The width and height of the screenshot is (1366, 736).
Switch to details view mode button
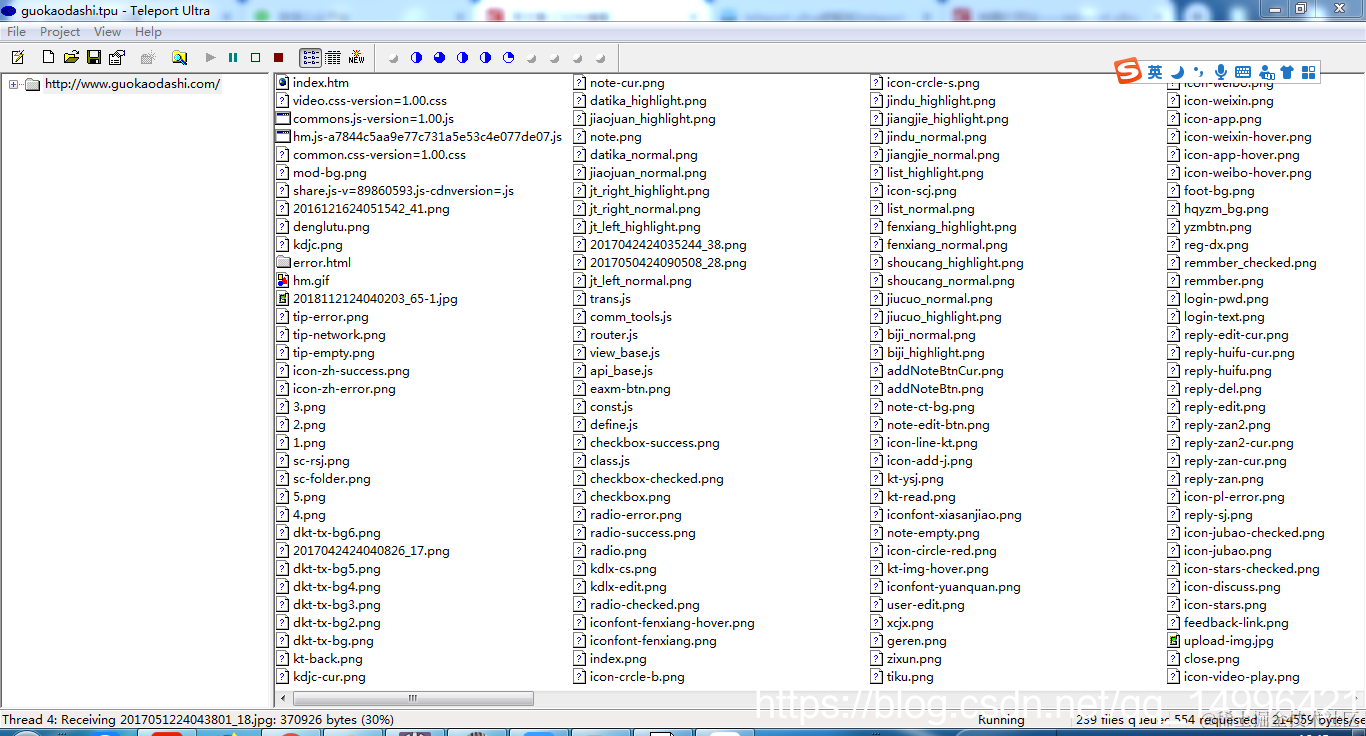click(333, 58)
